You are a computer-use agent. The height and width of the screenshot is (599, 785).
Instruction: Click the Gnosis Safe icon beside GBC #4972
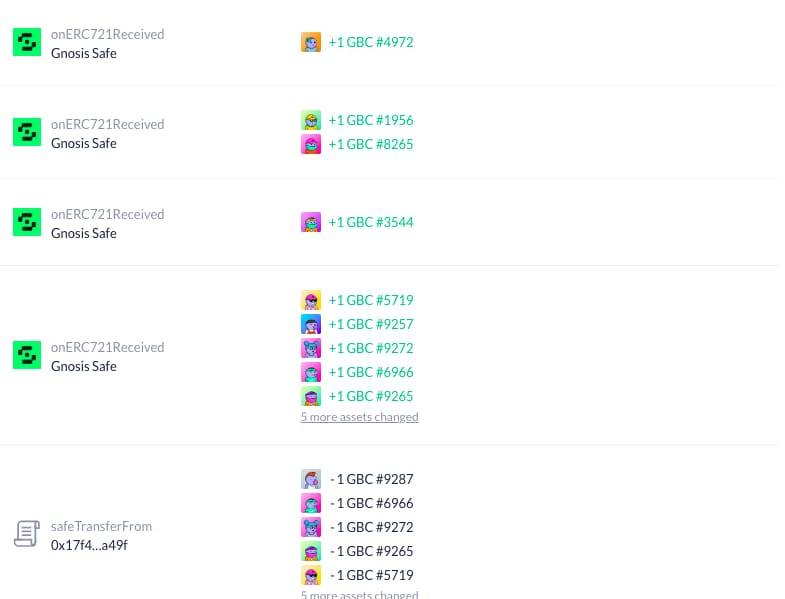[x=27, y=42]
